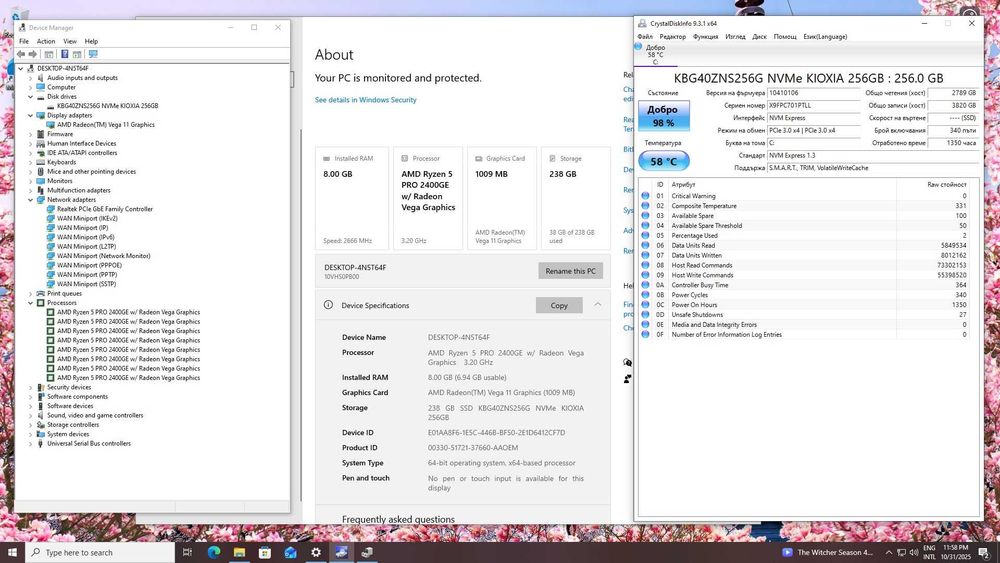
Task: Select the Power On Hours attribute row
Action: 805,305
